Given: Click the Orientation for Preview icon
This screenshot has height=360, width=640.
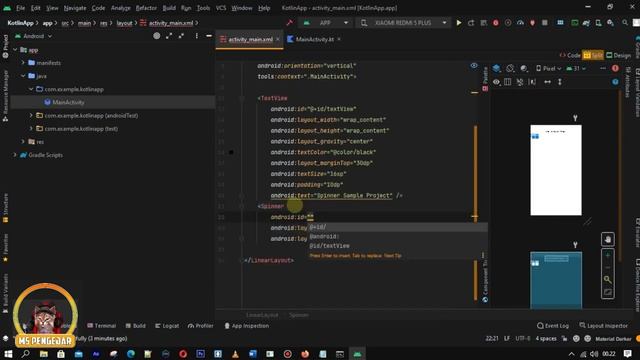Looking at the screenshot, I should click(510, 68).
